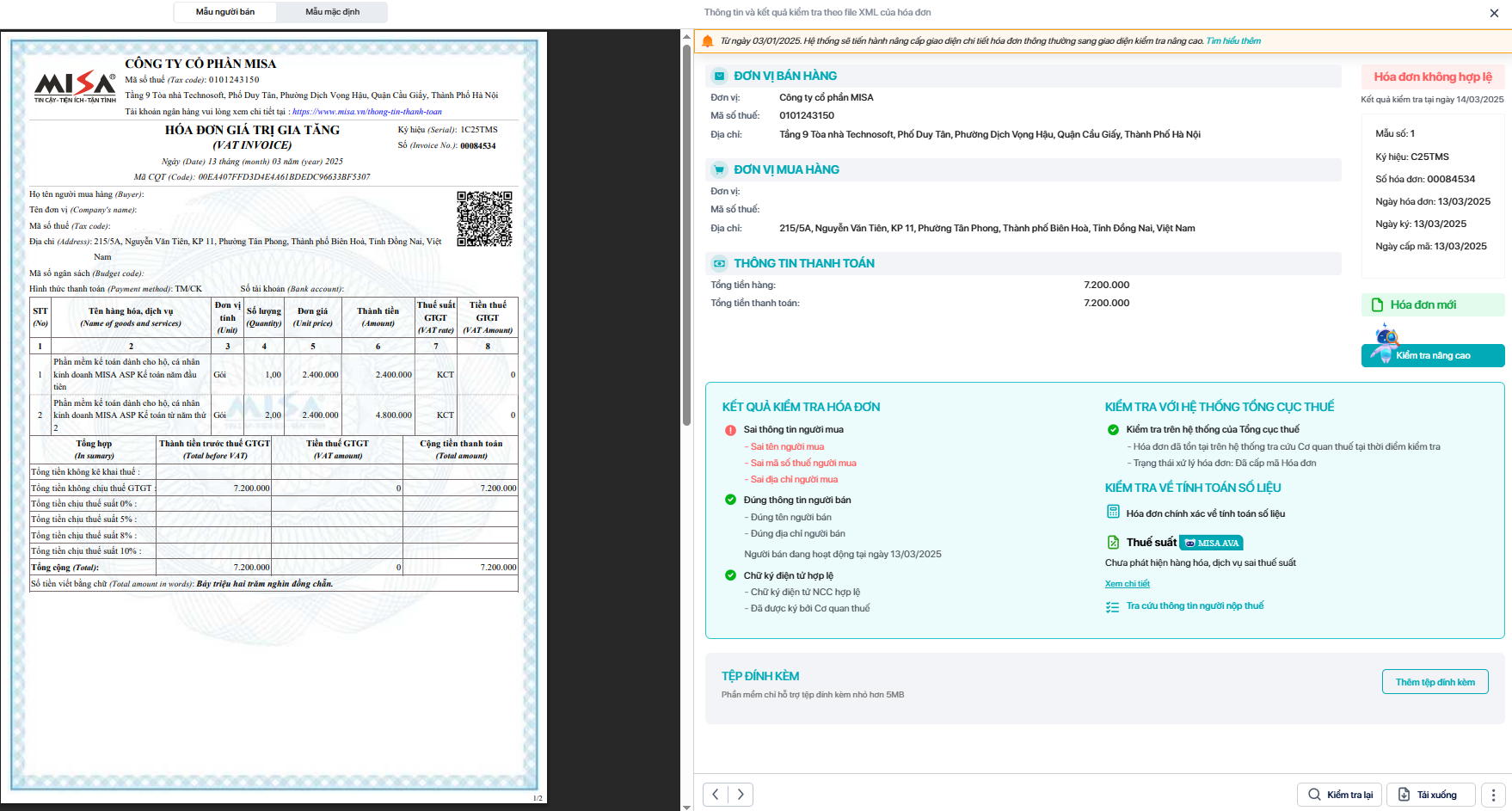This screenshot has width=1512, height=811.
Task: Click the seller tax code 0101243150 value
Action: pos(807,116)
